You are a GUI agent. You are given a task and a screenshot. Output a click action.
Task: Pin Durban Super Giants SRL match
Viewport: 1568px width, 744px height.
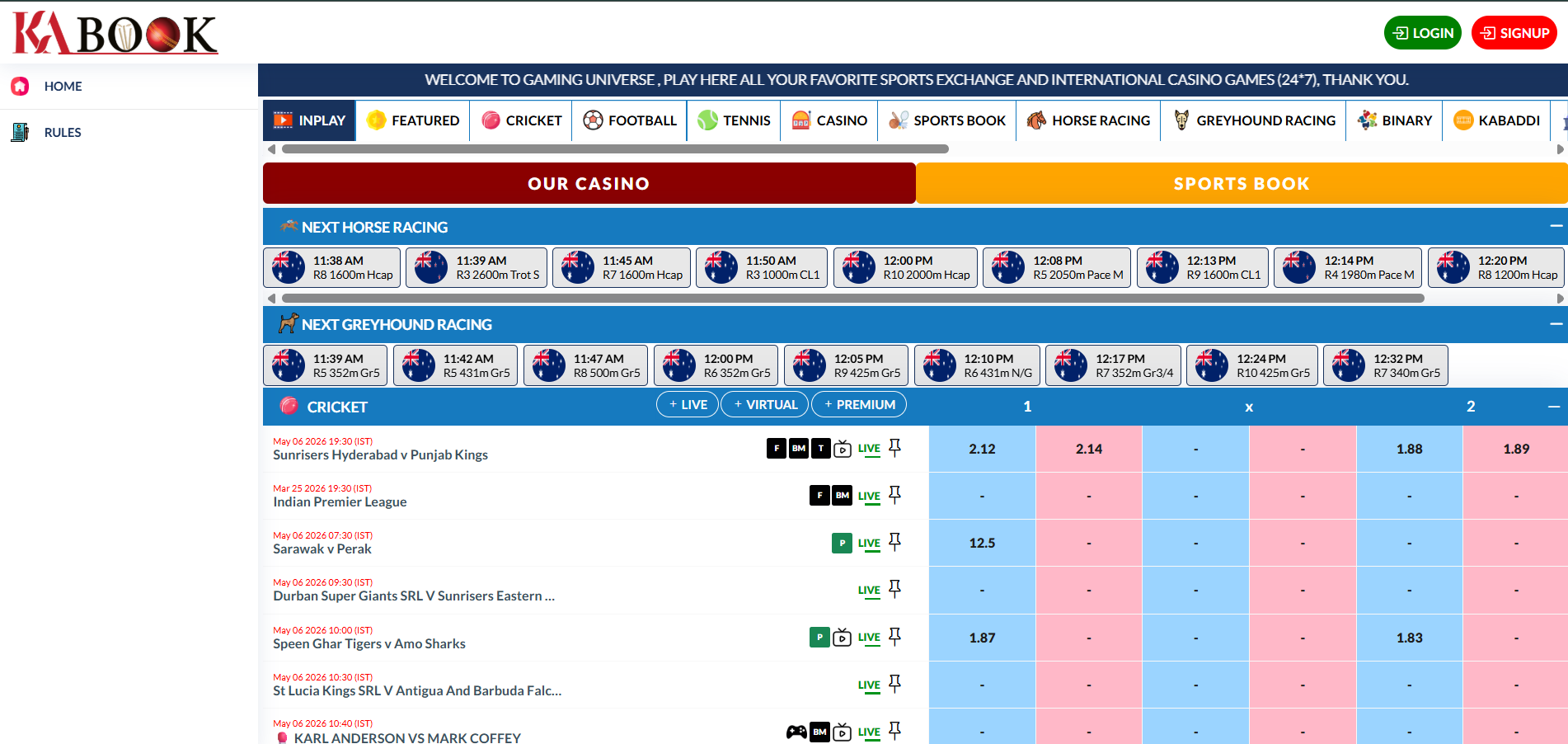point(894,589)
